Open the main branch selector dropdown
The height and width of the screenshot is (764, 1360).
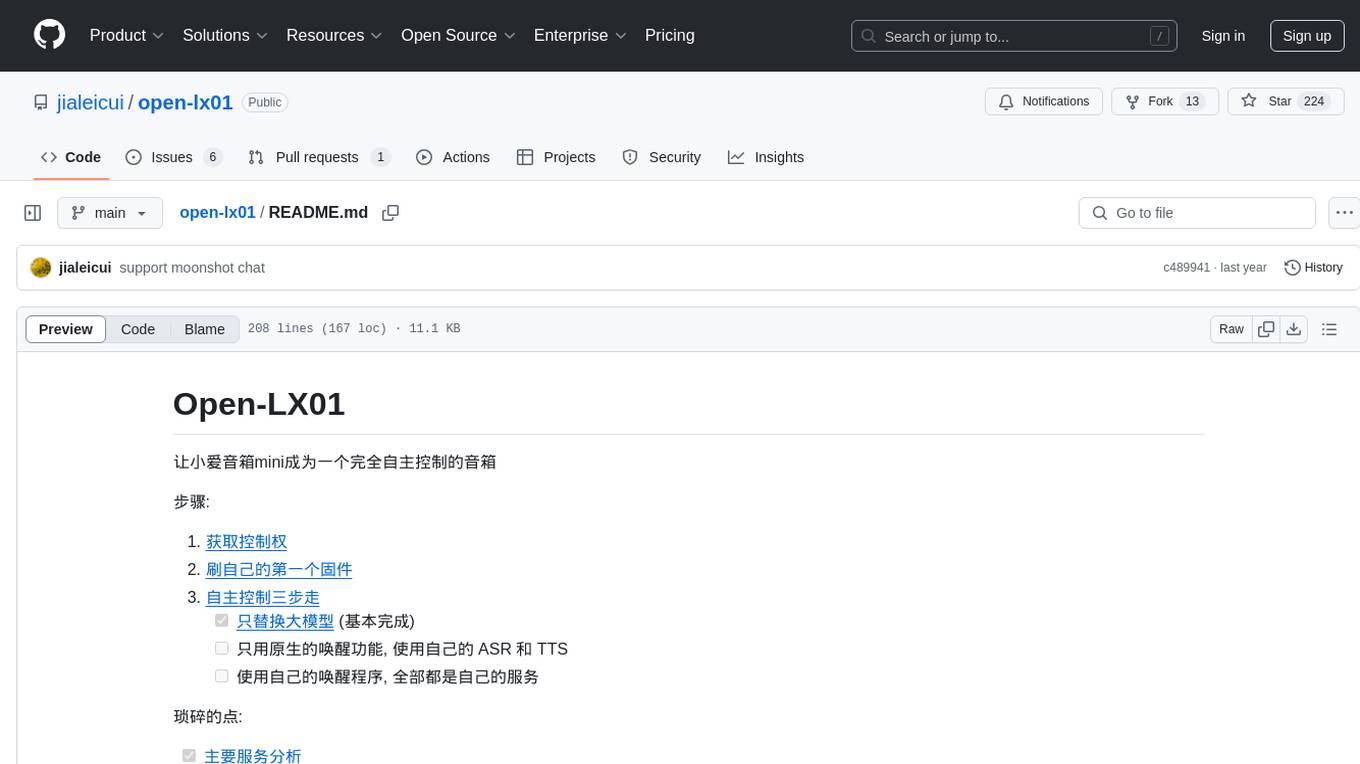point(110,213)
